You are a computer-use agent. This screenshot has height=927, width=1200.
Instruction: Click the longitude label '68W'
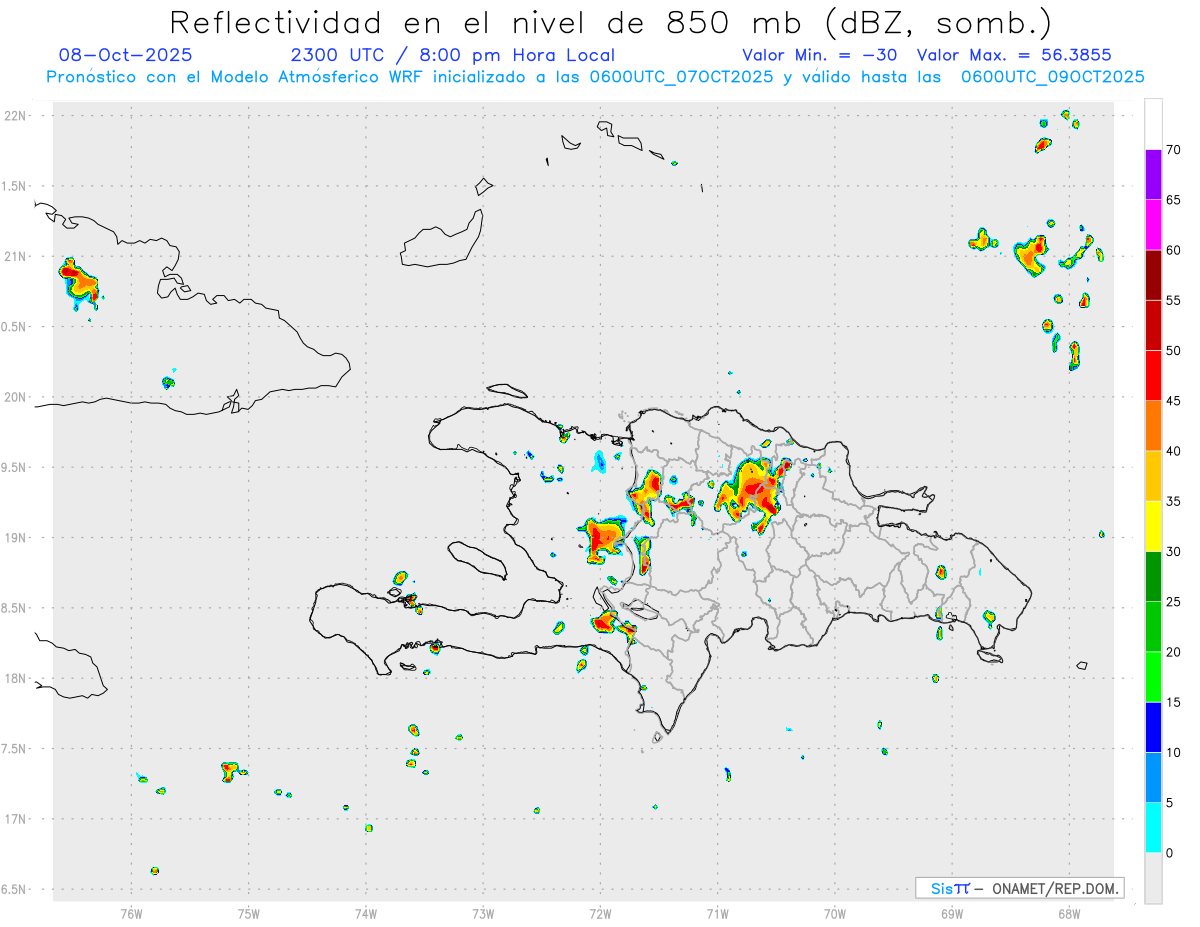click(x=1069, y=913)
